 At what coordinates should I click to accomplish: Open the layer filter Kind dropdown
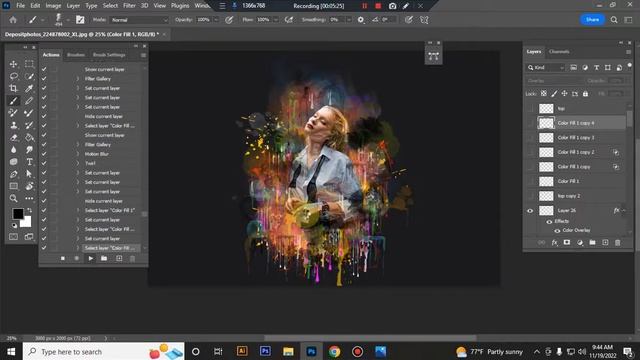point(546,68)
